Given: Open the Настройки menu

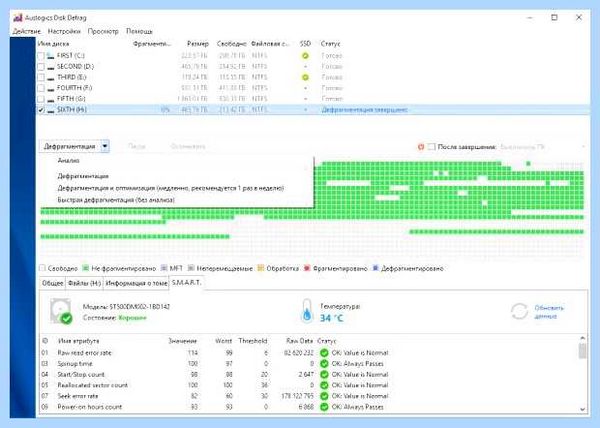Looking at the screenshot, I should (64, 31).
